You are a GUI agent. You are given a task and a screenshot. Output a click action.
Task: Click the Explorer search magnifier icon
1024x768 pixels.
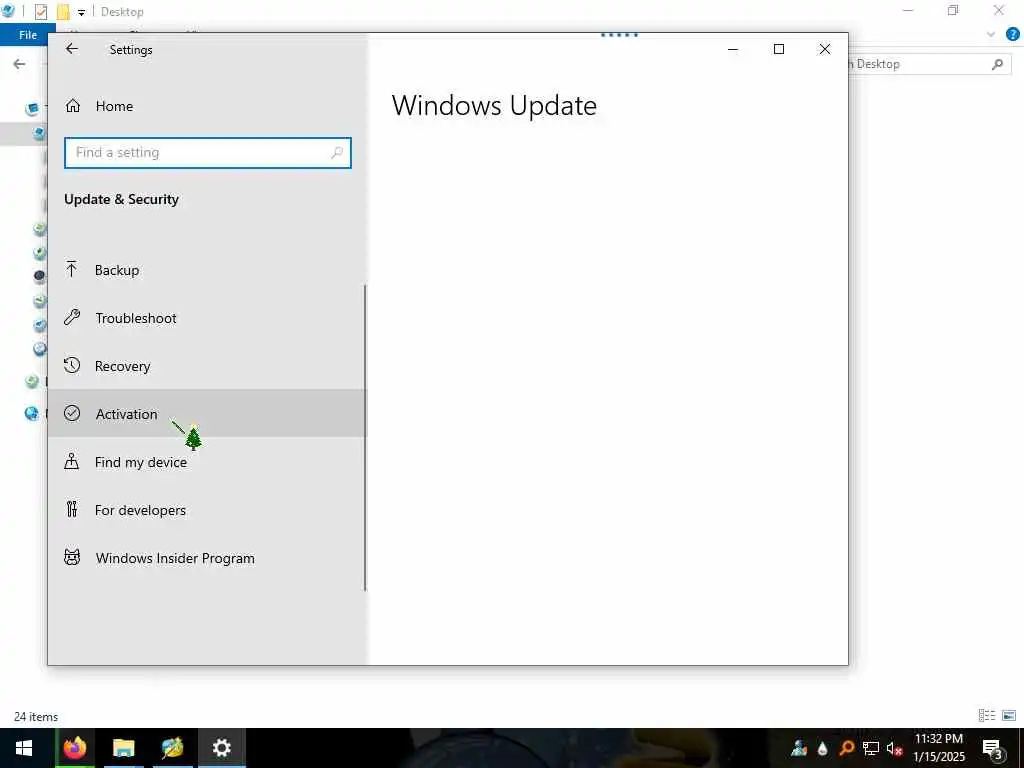[997, 64]
